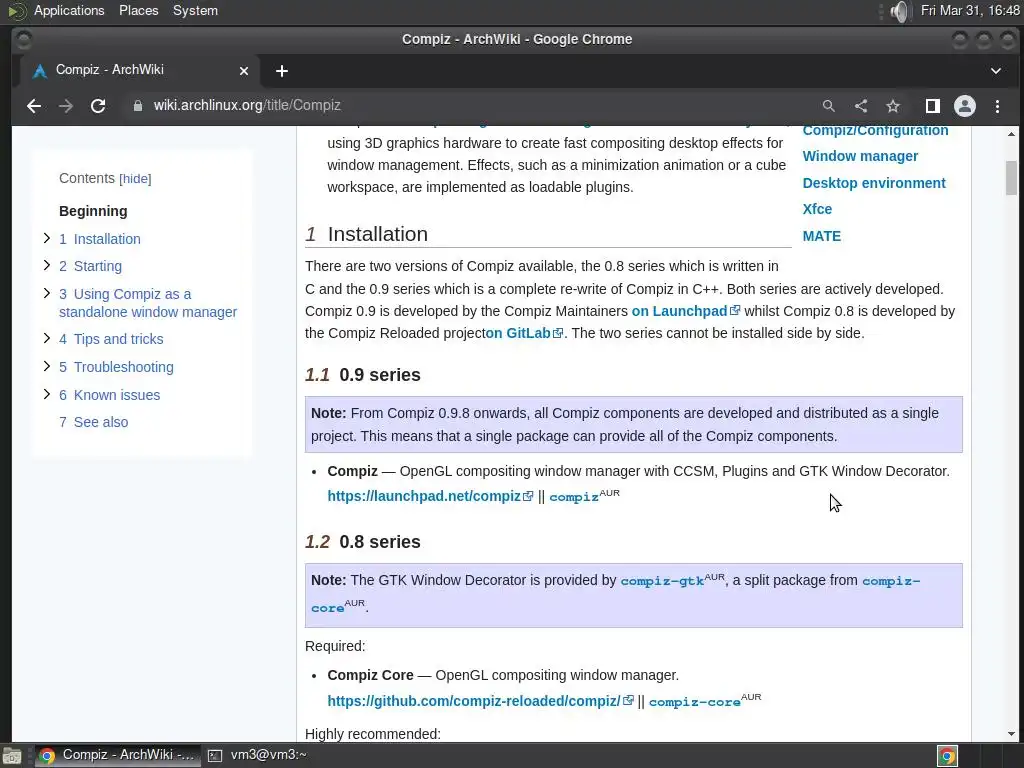Screen dimensions: 1024x768
Task: Open Xfce related article
Action: 817,209
